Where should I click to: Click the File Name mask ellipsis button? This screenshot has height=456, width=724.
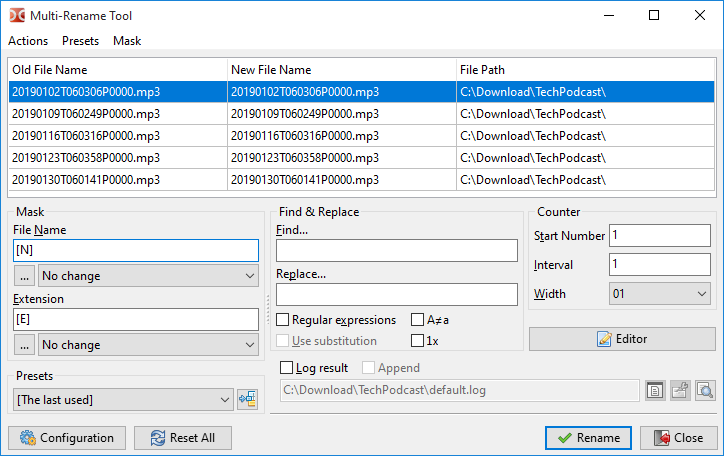click(24, 276)
